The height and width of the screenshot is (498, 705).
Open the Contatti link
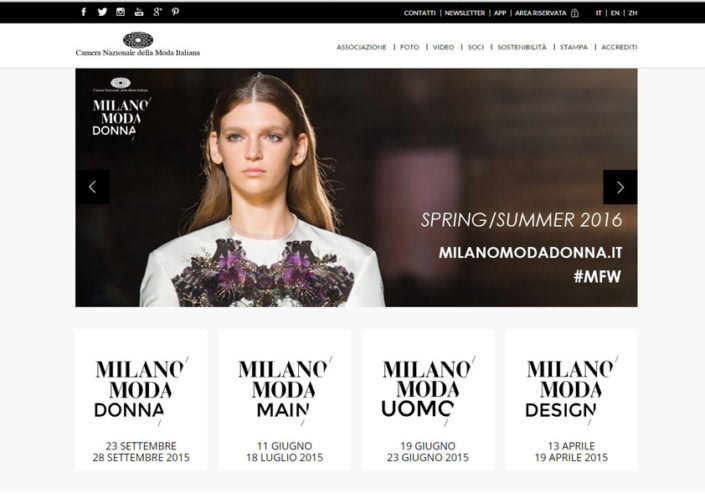419,13
